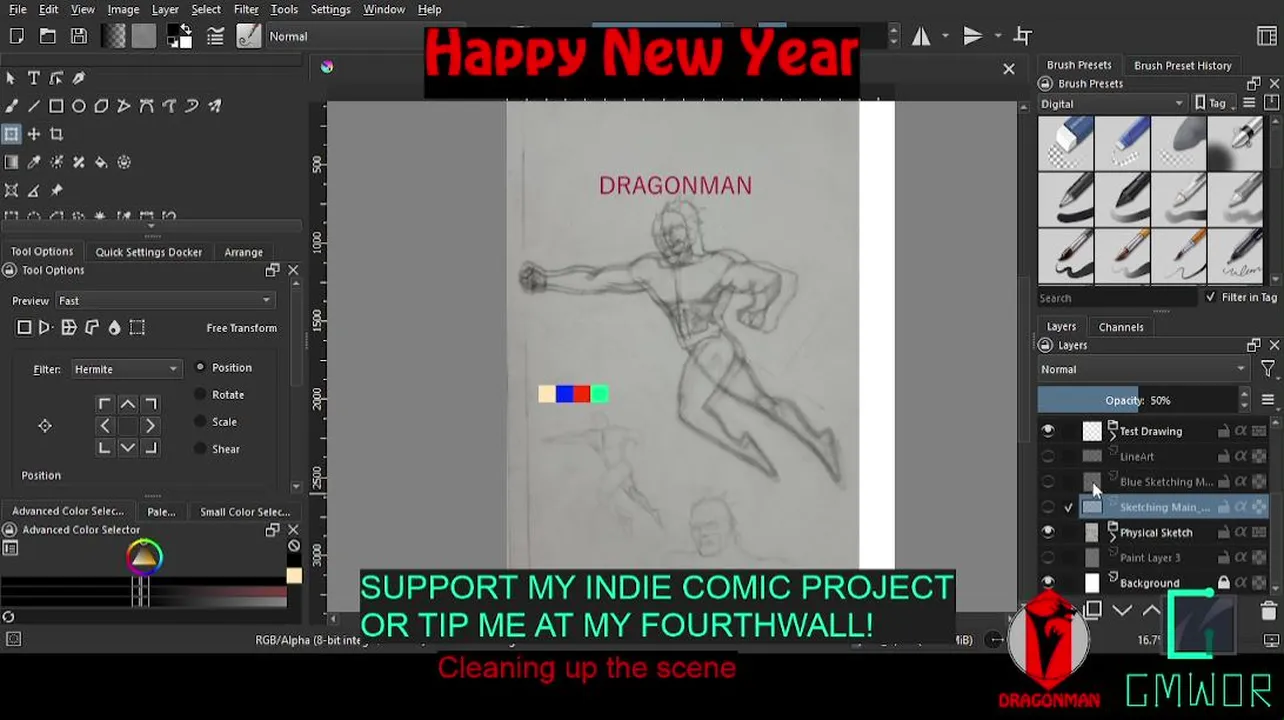Select the Bezier Curve tool

click(146, 106)
